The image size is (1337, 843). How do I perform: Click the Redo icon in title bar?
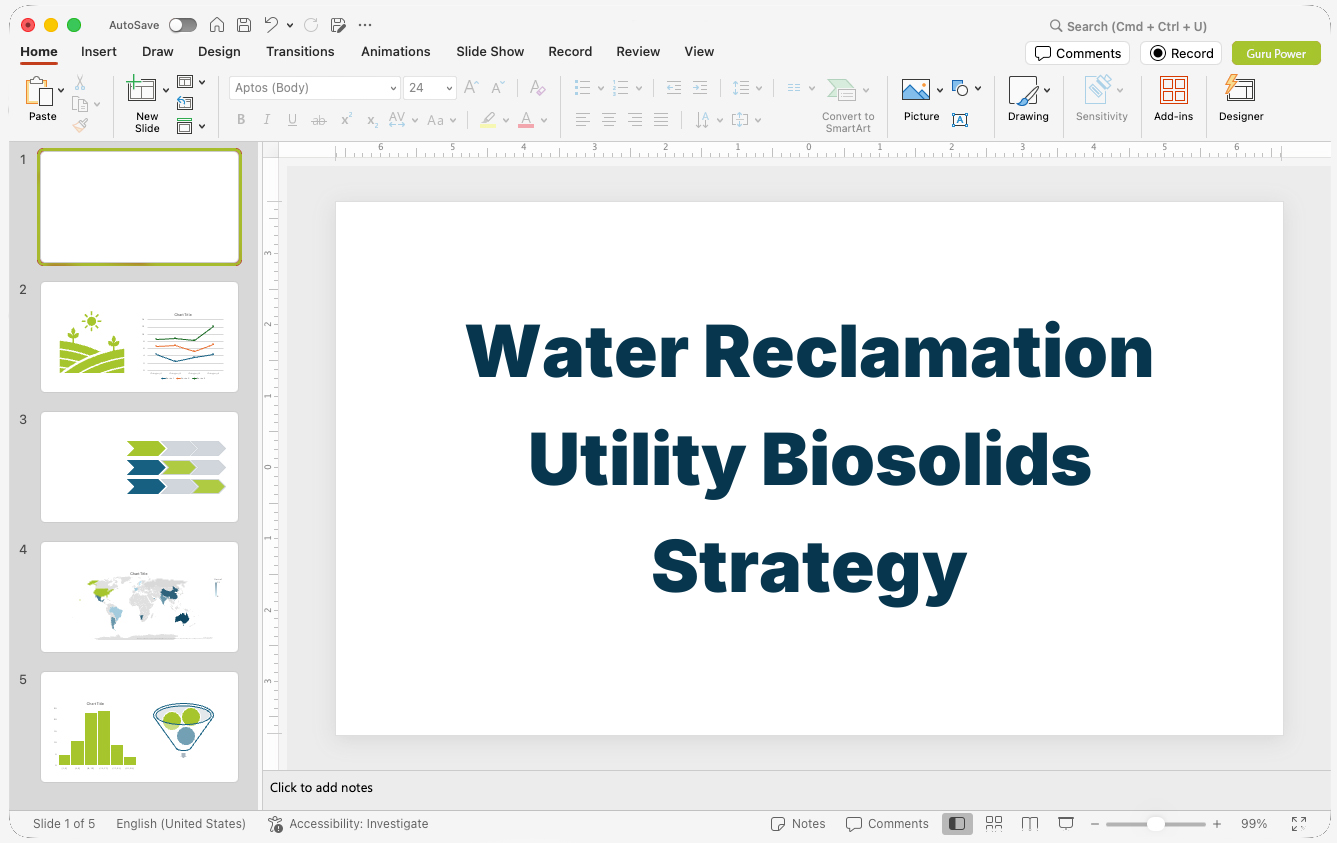click(311, 25)
